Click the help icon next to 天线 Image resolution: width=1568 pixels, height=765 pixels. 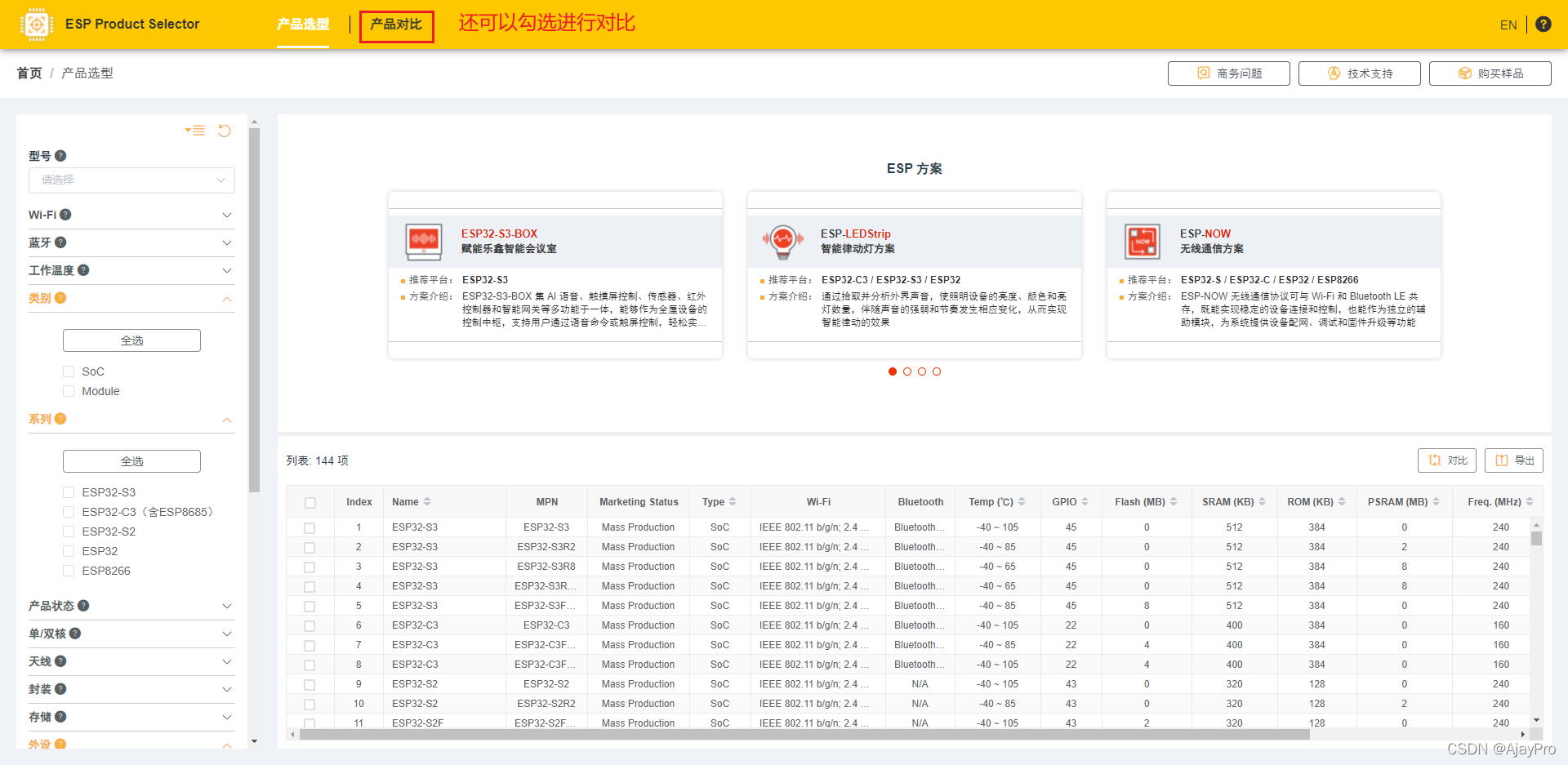click(x=60, y=661)
